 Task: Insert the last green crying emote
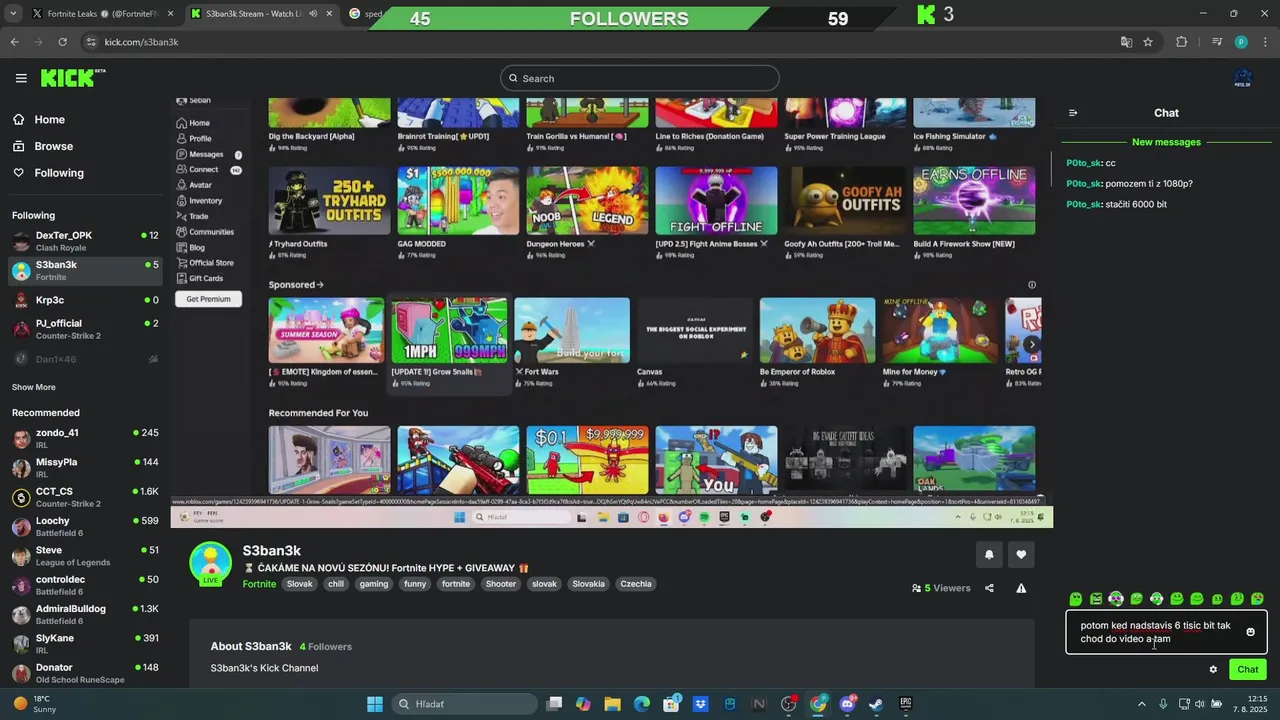click(1257, 599)
